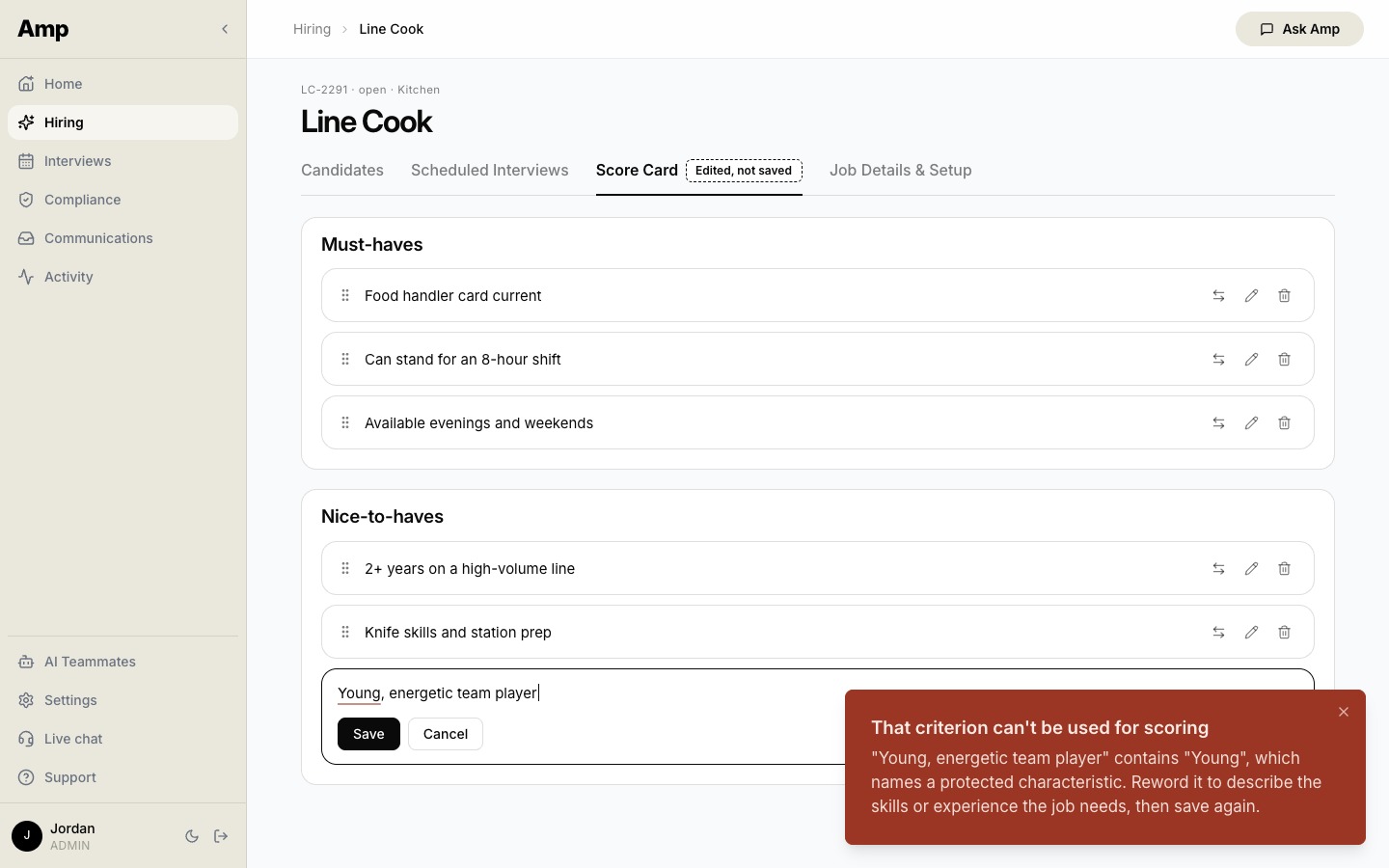Delete '2+ years on a high-volume line'
Viewport: 1389px width, 868px height.
click(x=1284, y=569)
